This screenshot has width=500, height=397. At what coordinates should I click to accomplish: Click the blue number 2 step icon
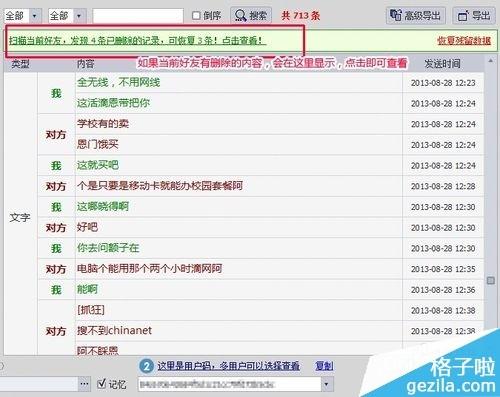coord(146,366)
